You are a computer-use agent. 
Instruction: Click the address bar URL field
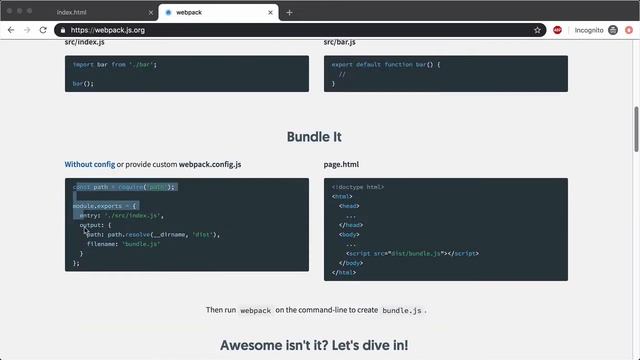tap(300, 30)
